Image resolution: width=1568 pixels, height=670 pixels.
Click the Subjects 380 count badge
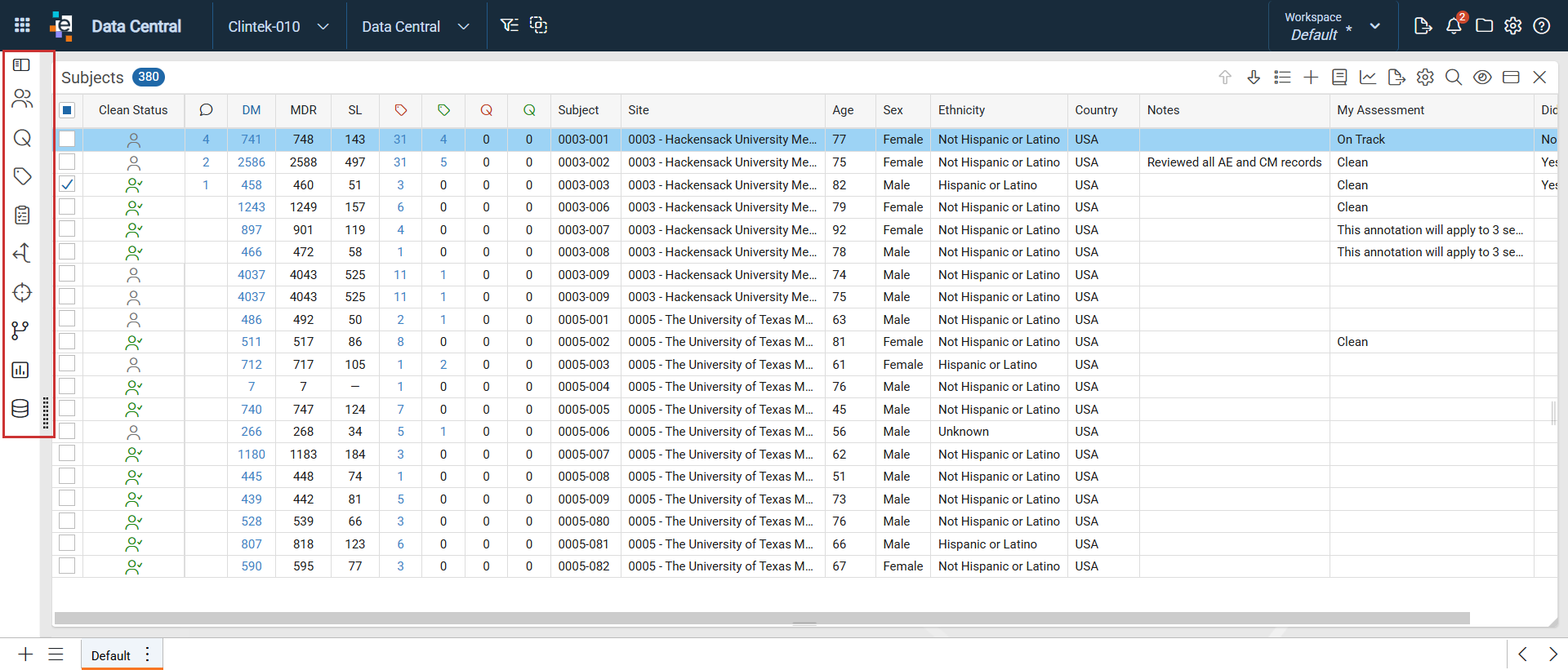click(x=149, y=77)
